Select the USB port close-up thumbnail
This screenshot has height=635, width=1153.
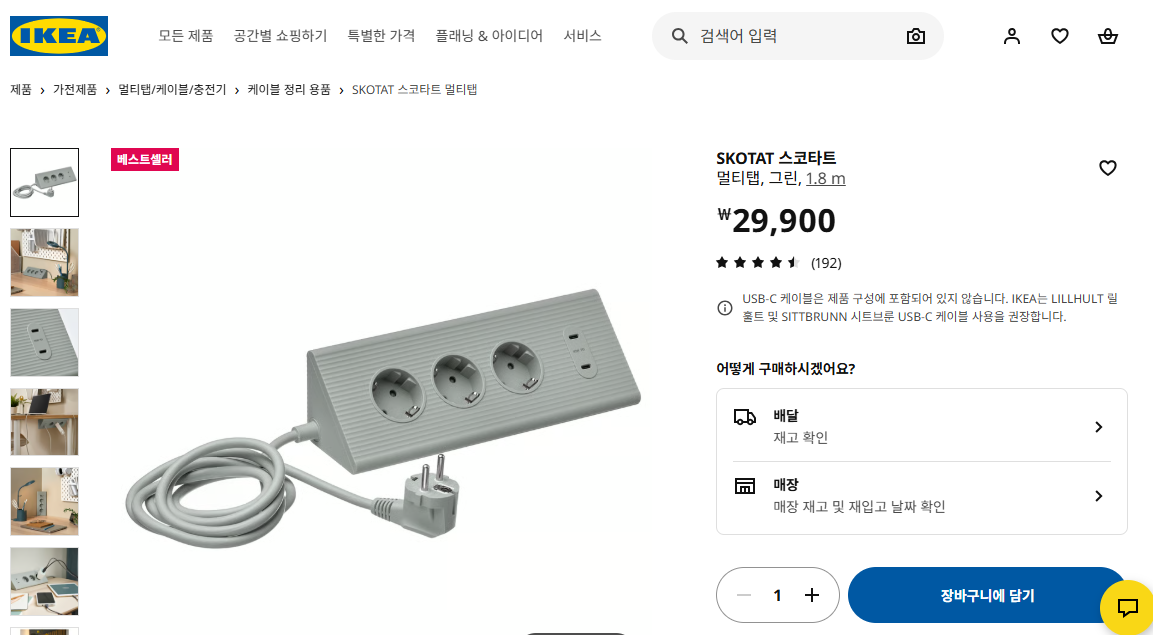click(44, 342)
